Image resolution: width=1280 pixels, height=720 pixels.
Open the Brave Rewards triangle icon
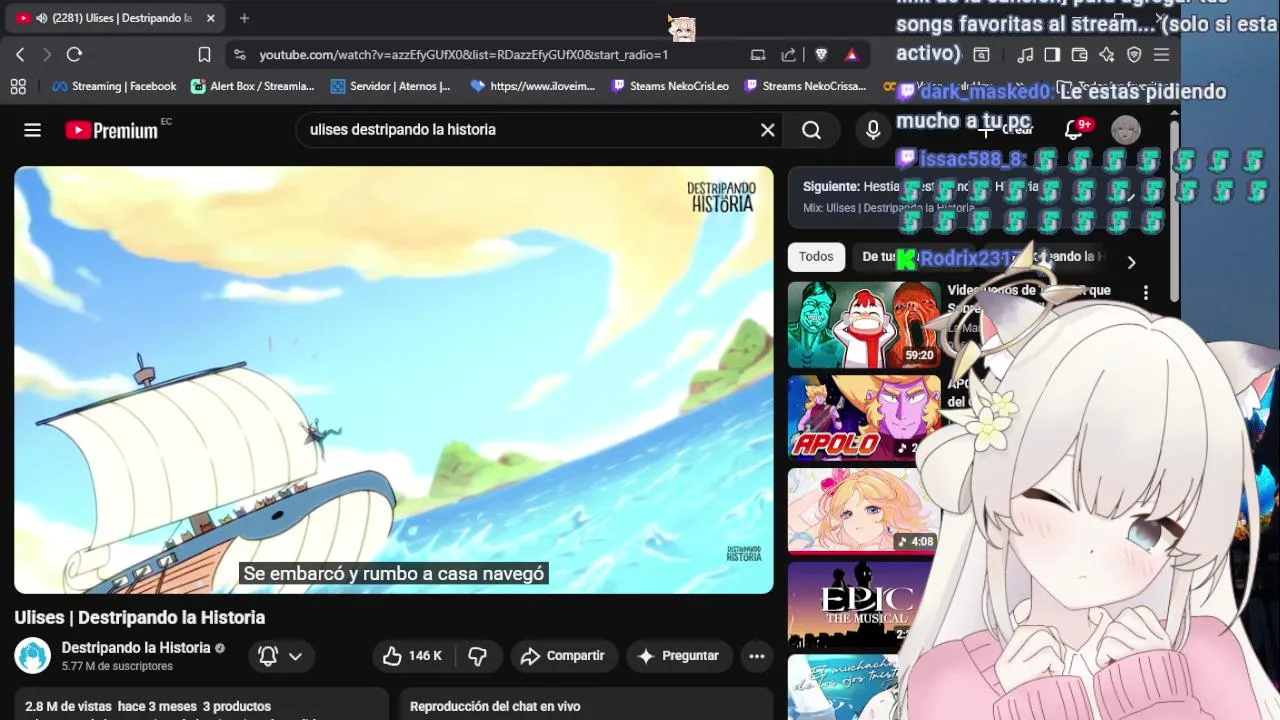click(x=852, y=55)
